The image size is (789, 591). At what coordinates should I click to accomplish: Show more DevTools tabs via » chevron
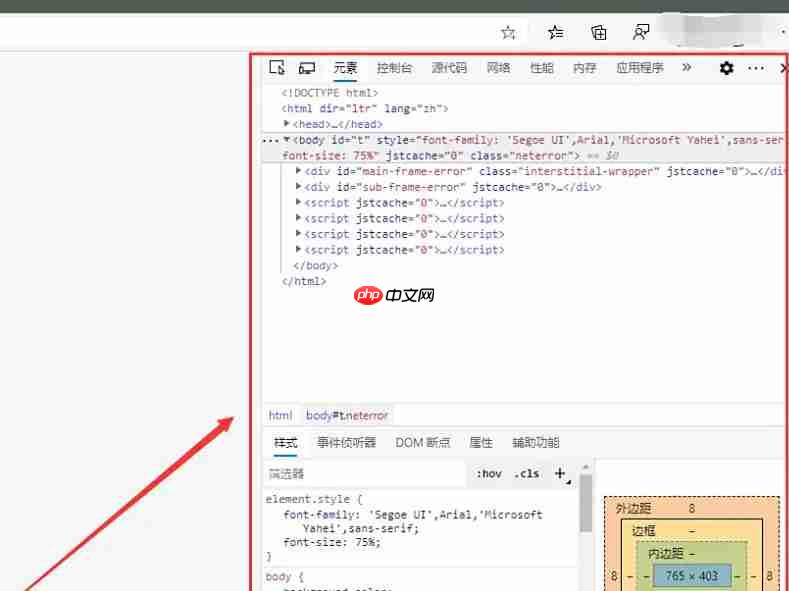tap(686, 68)
